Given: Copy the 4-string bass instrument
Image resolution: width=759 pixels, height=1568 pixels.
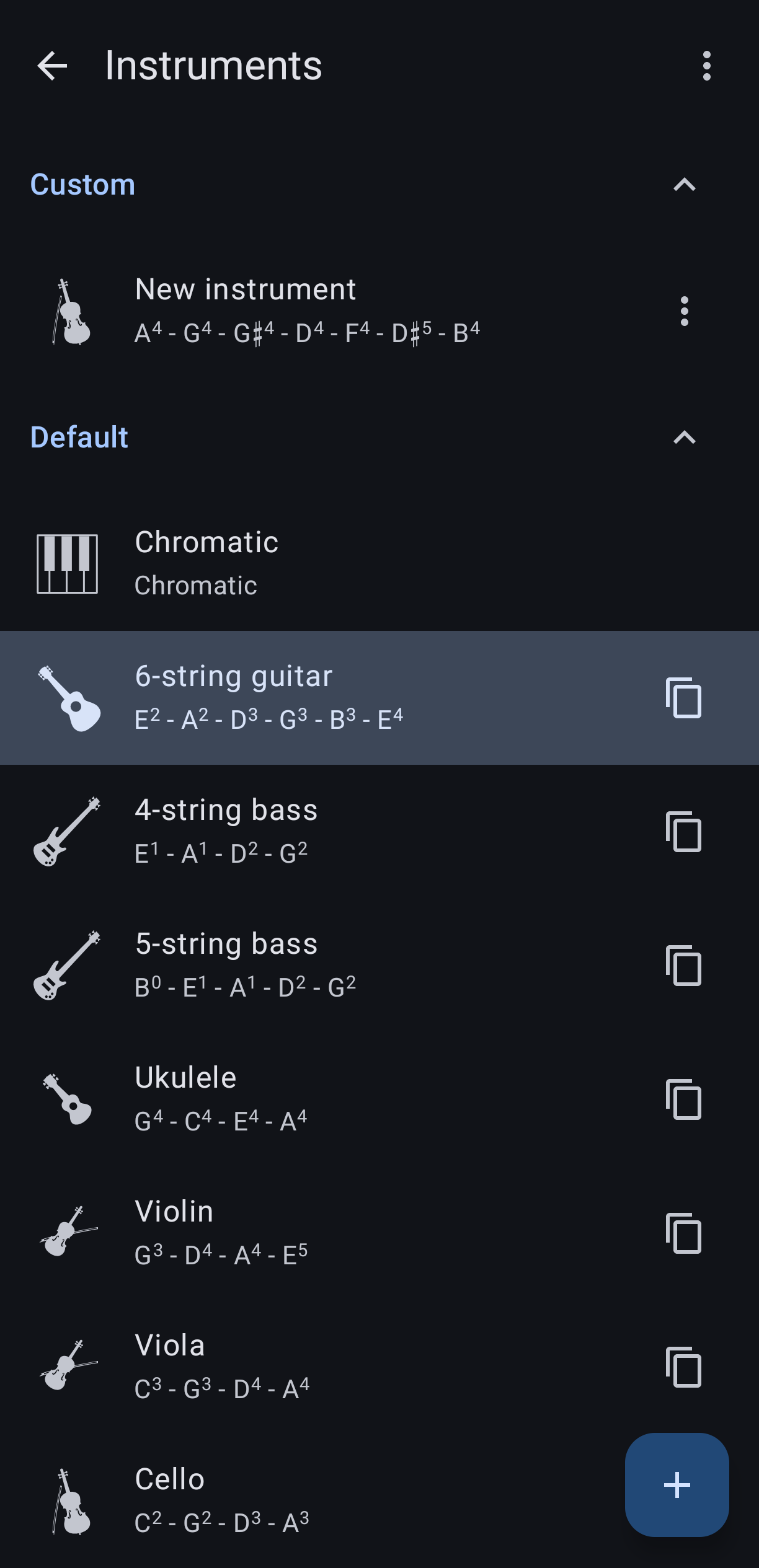Looking at the screenshot, I should tap(683, 832).
